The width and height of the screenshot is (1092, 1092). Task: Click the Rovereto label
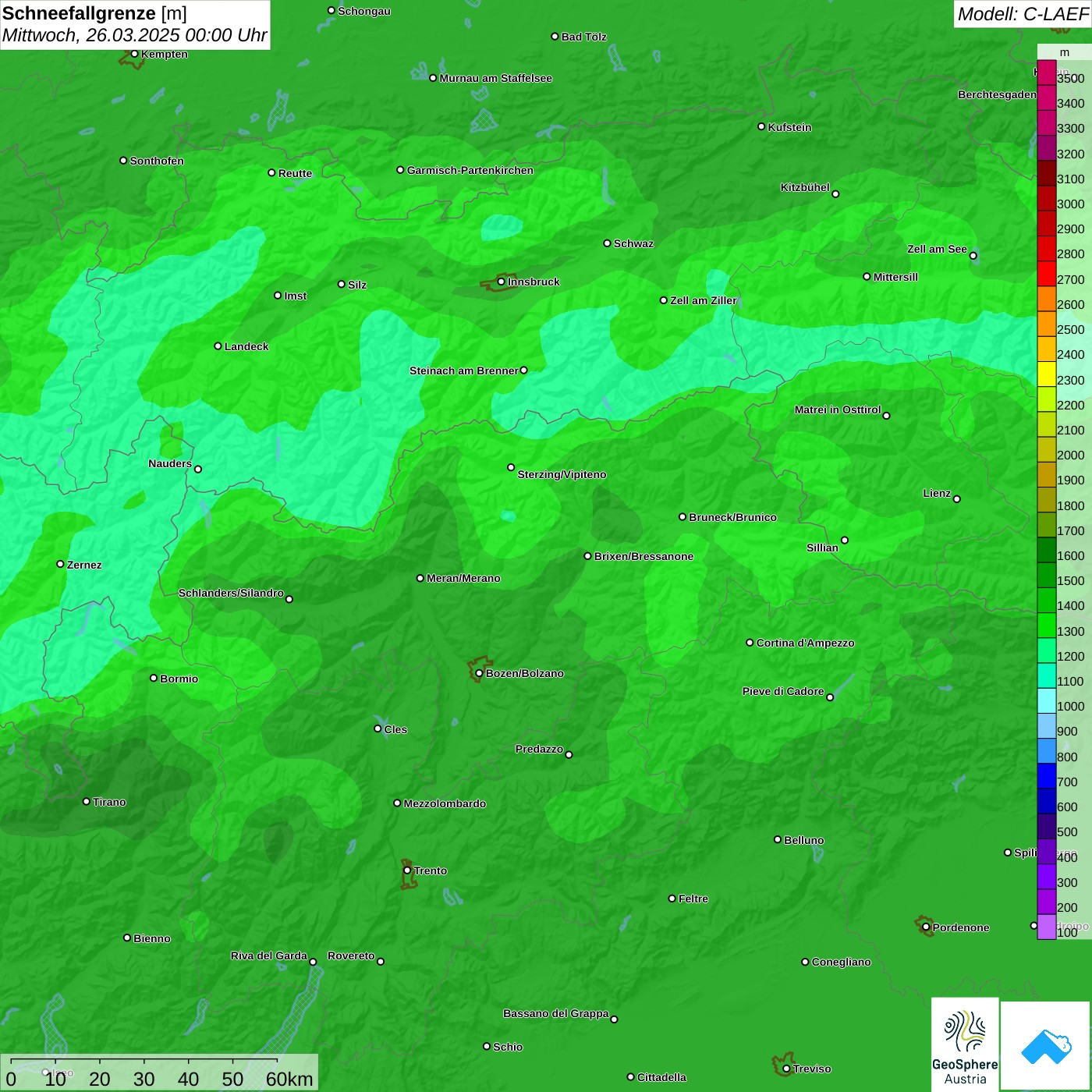click(x=351, y=955)
